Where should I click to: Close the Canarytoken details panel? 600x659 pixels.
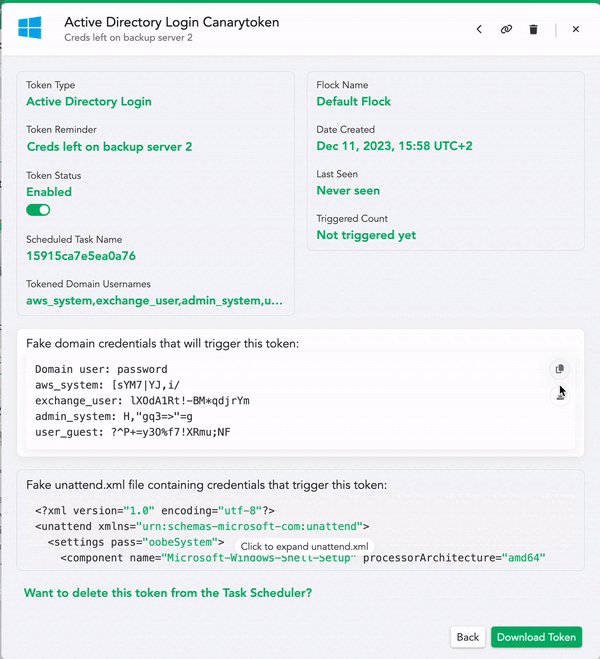coord(576,30)
